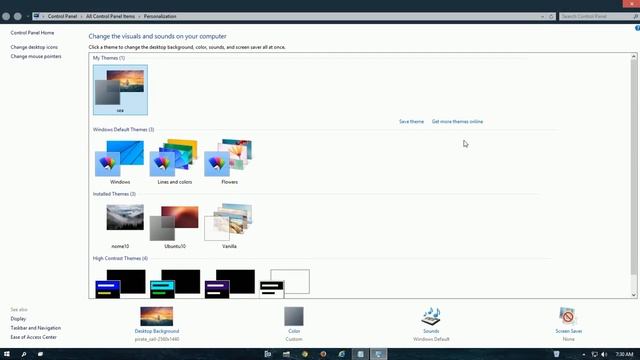Open the network tray icon
The image size is (640, 360).
coord(594,354)
